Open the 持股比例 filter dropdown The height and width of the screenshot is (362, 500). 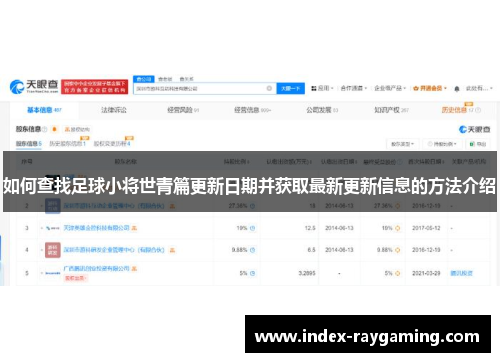click(x=442, y=144)
